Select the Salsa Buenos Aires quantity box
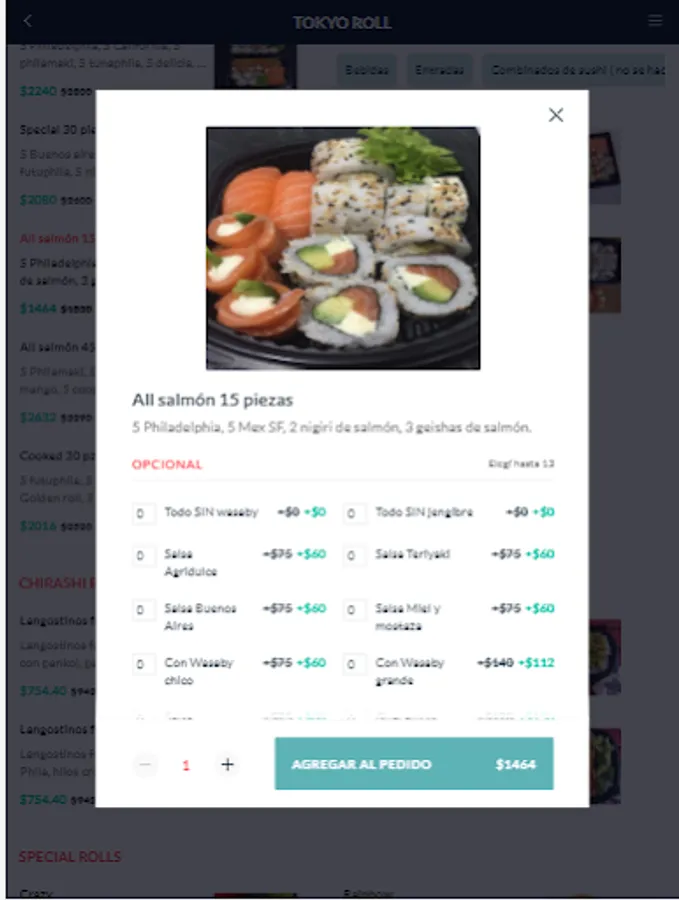The height and width of the screenshot is (900, 679). pos(141,610)
